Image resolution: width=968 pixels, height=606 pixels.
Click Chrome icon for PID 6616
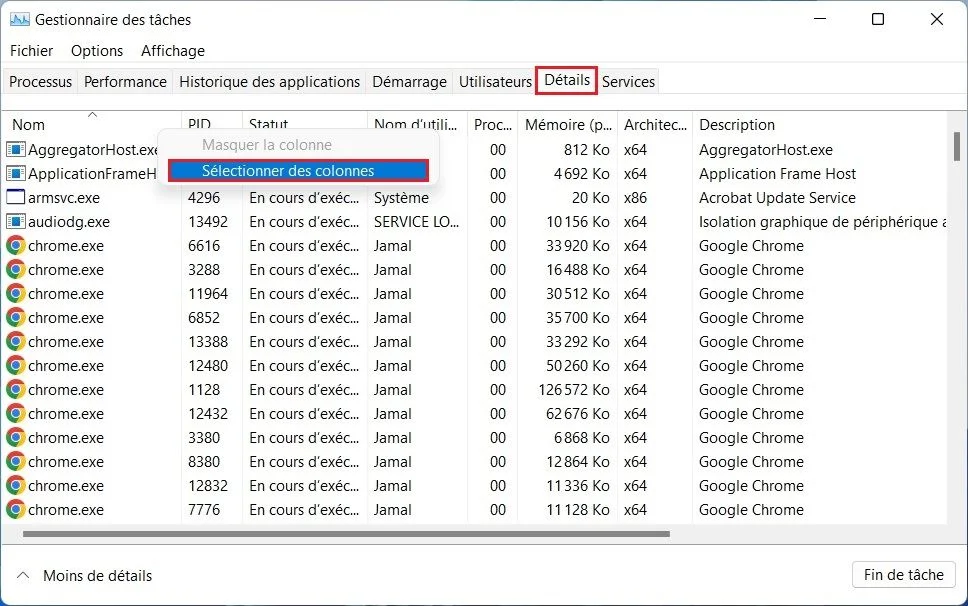pos(16,246)
